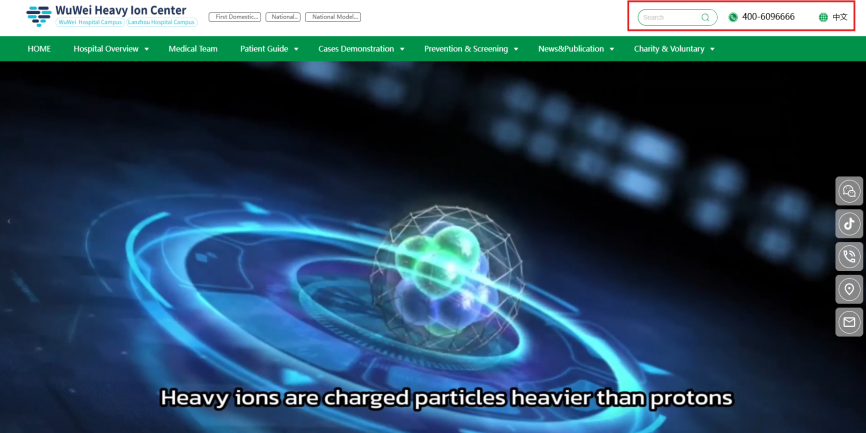Open the Cases Demonstration menu
866x433 pixels.
356,49
